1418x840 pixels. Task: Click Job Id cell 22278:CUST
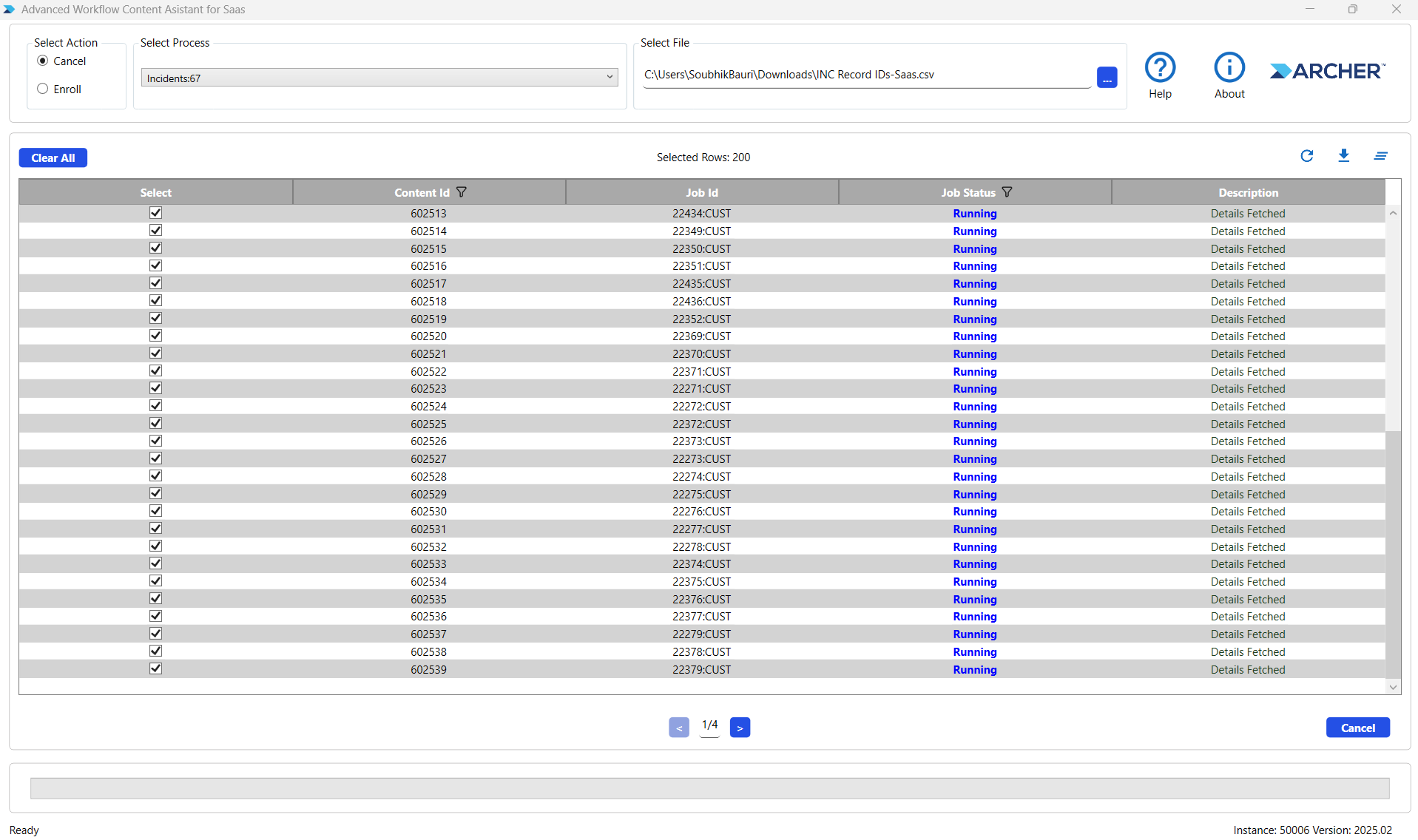point(702,546)
